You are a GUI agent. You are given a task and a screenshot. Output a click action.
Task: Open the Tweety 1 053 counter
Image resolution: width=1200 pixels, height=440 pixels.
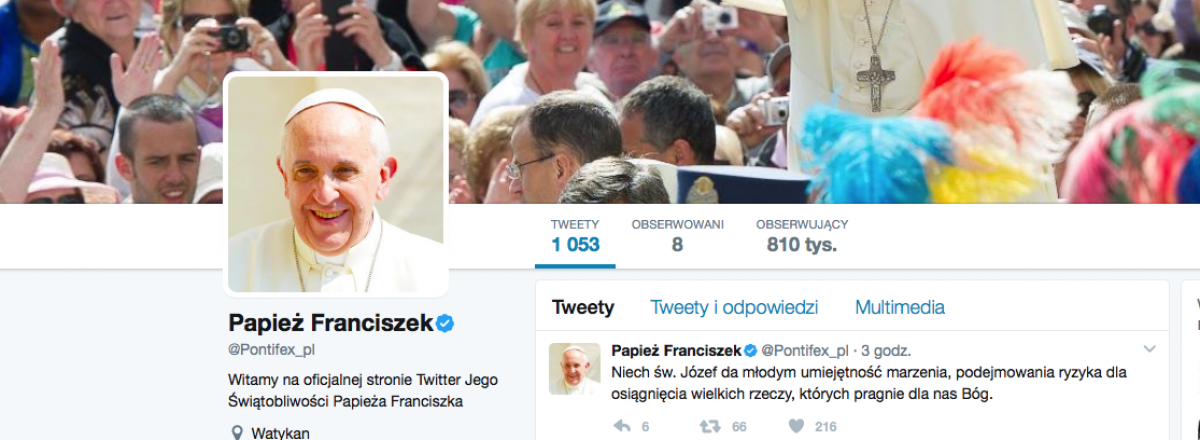pos(575,235)
